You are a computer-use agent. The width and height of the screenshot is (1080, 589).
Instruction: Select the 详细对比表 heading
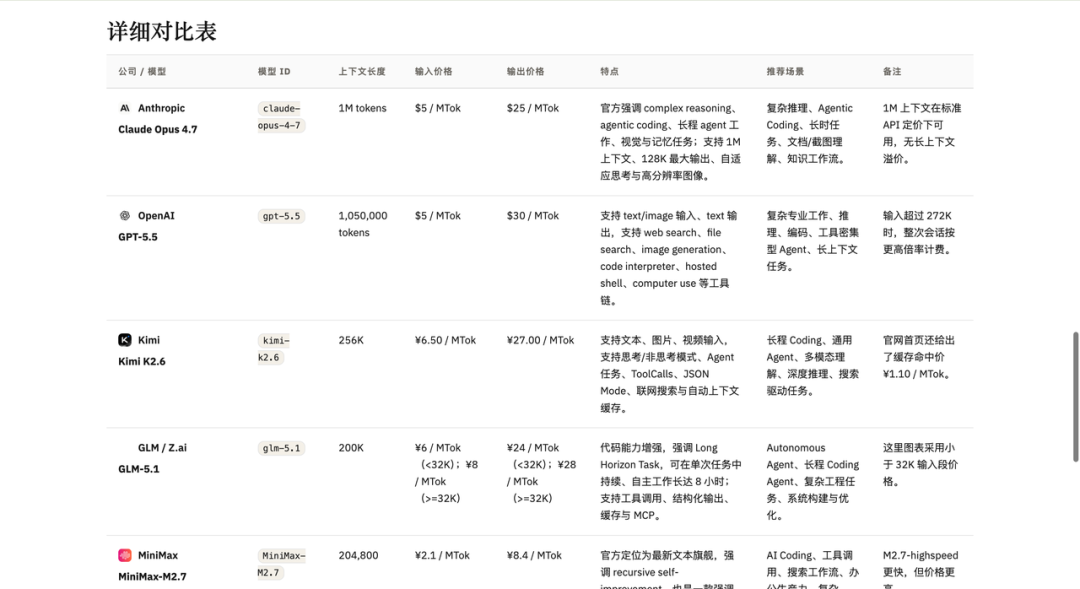point(162,32)
